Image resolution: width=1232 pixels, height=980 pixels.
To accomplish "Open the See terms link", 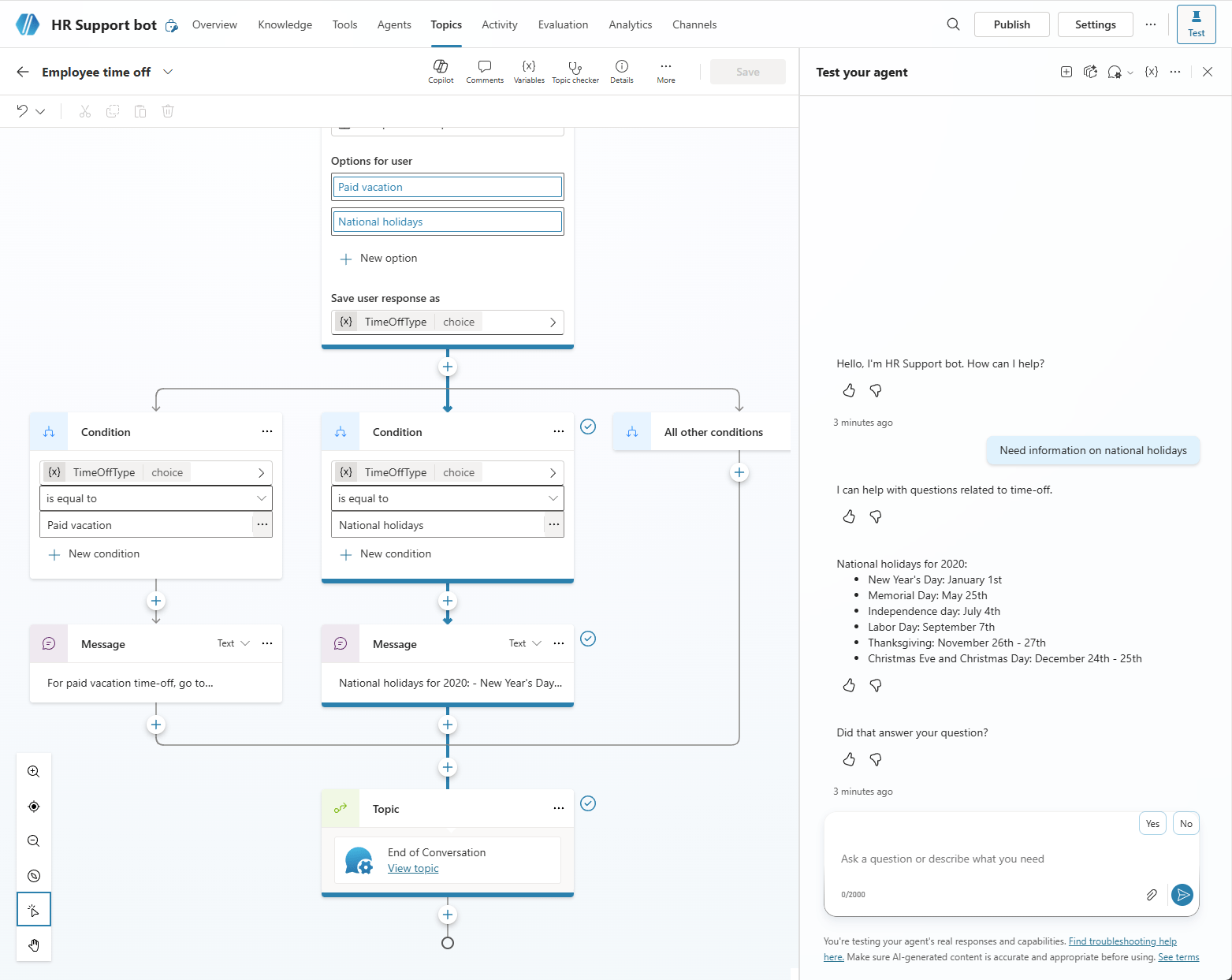I will [x=1178, y=957].
